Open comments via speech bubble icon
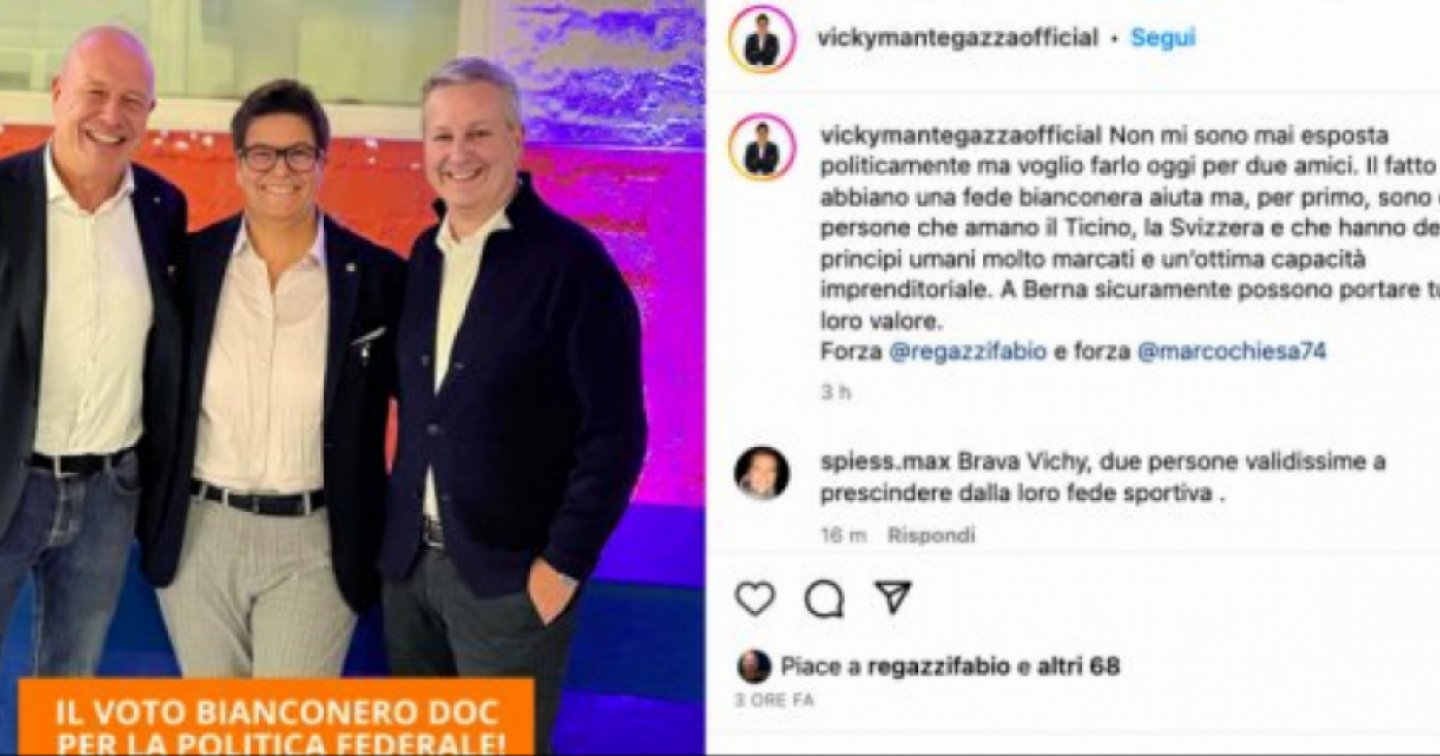Image resolution: width=1440 pixels, height=756 pixels. [x=824, y=599]
